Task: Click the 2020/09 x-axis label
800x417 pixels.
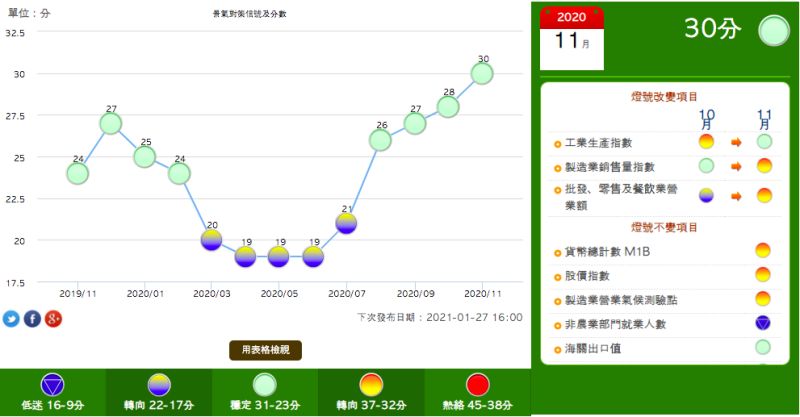Action: (415, 293)
